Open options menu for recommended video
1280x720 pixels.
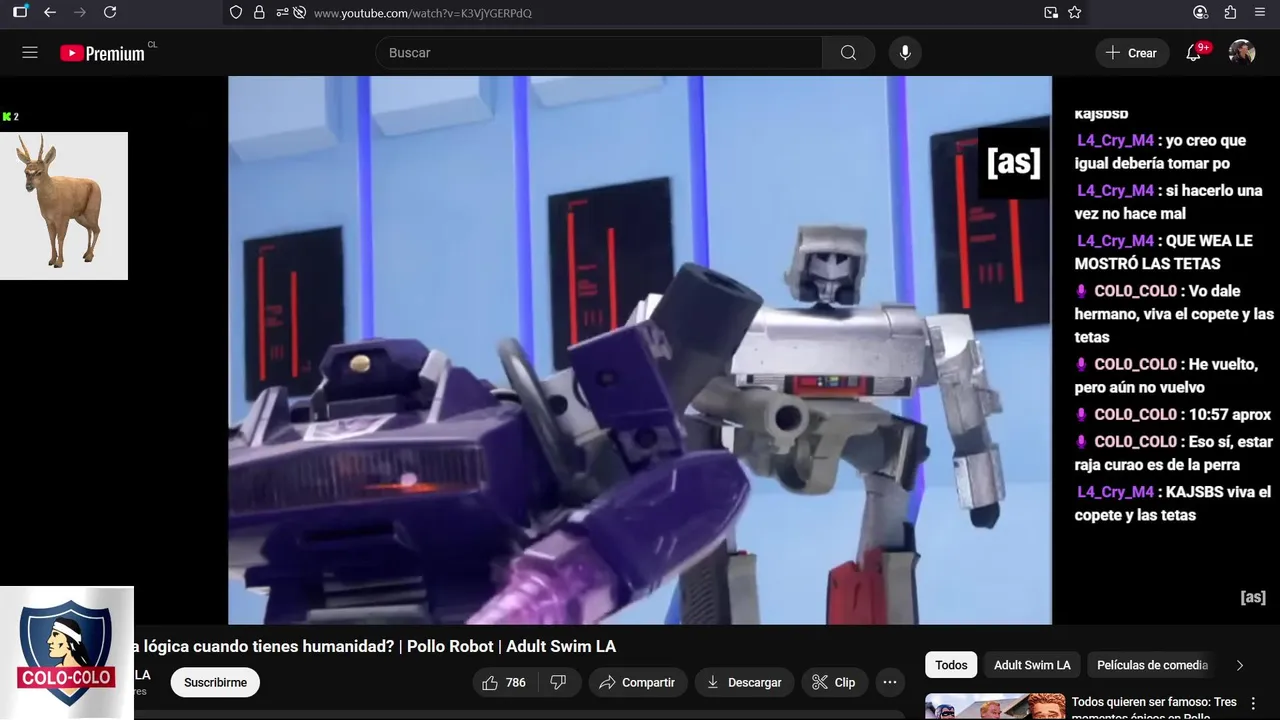tap(1254, 704)
